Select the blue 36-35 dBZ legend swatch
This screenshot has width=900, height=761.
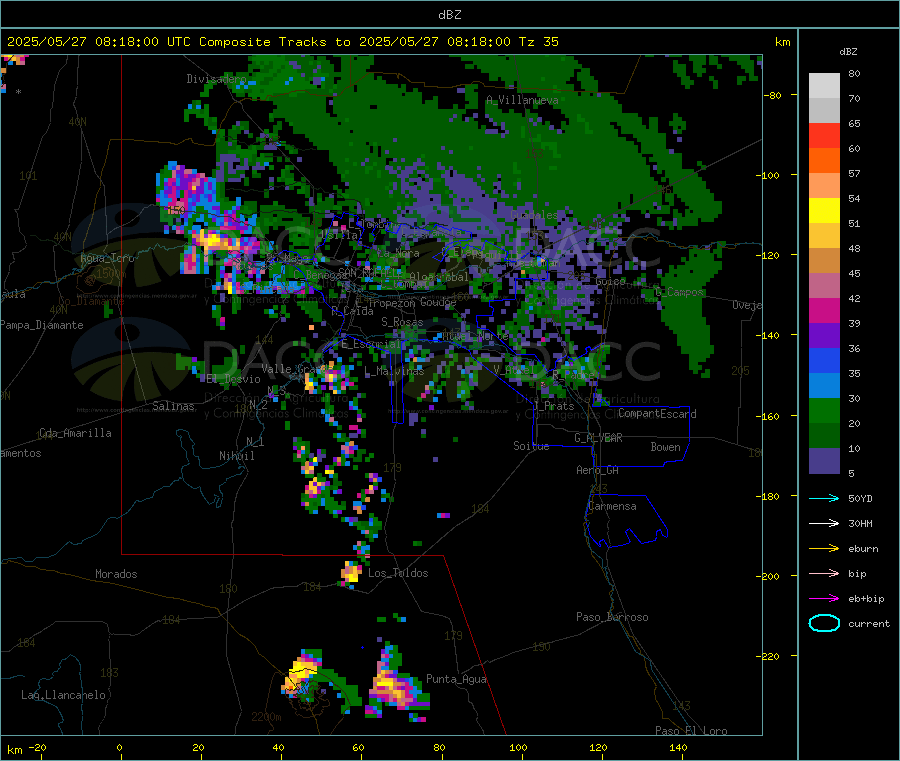tap(824, 360)
